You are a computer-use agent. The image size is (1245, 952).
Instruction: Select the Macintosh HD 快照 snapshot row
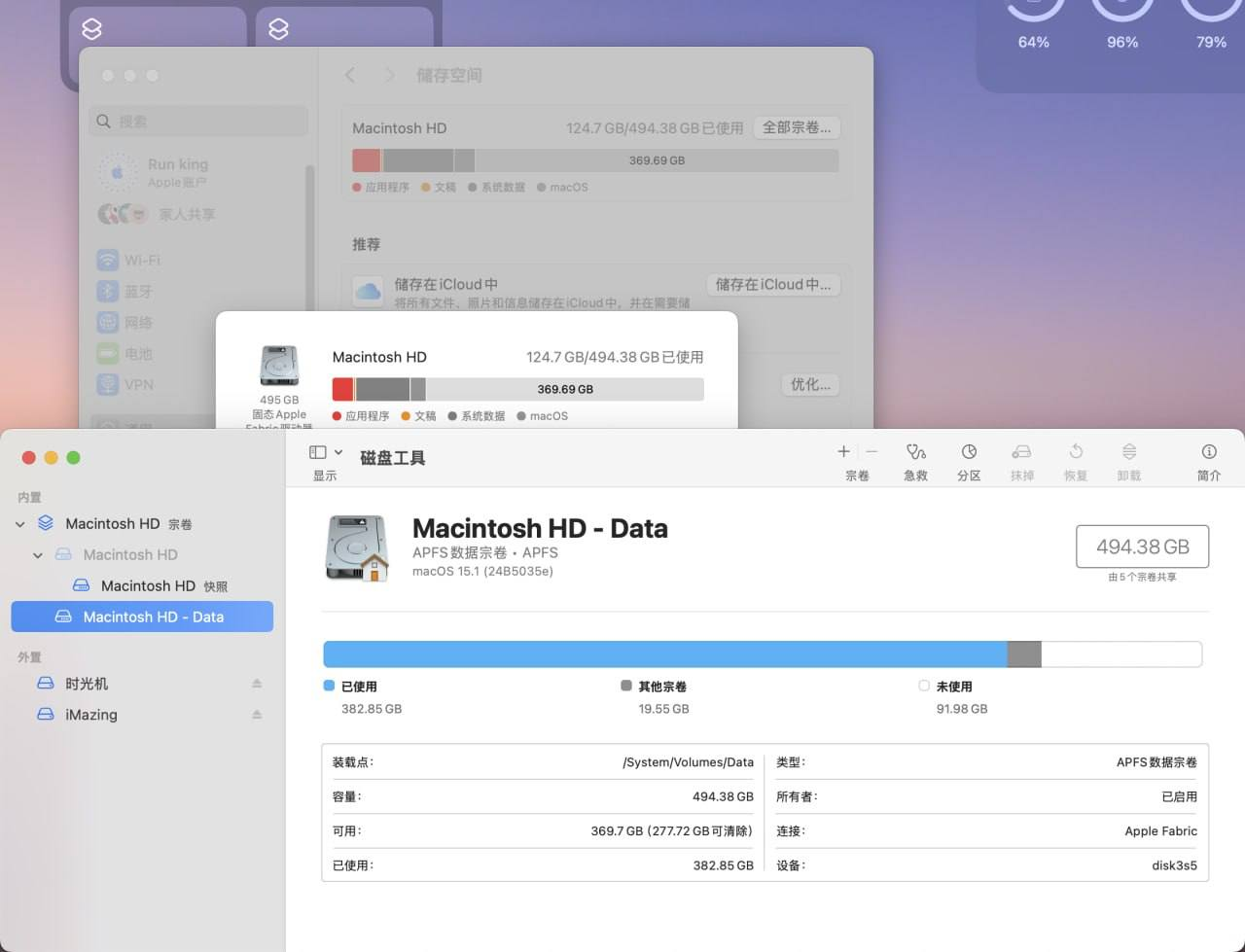pos(142,585)
